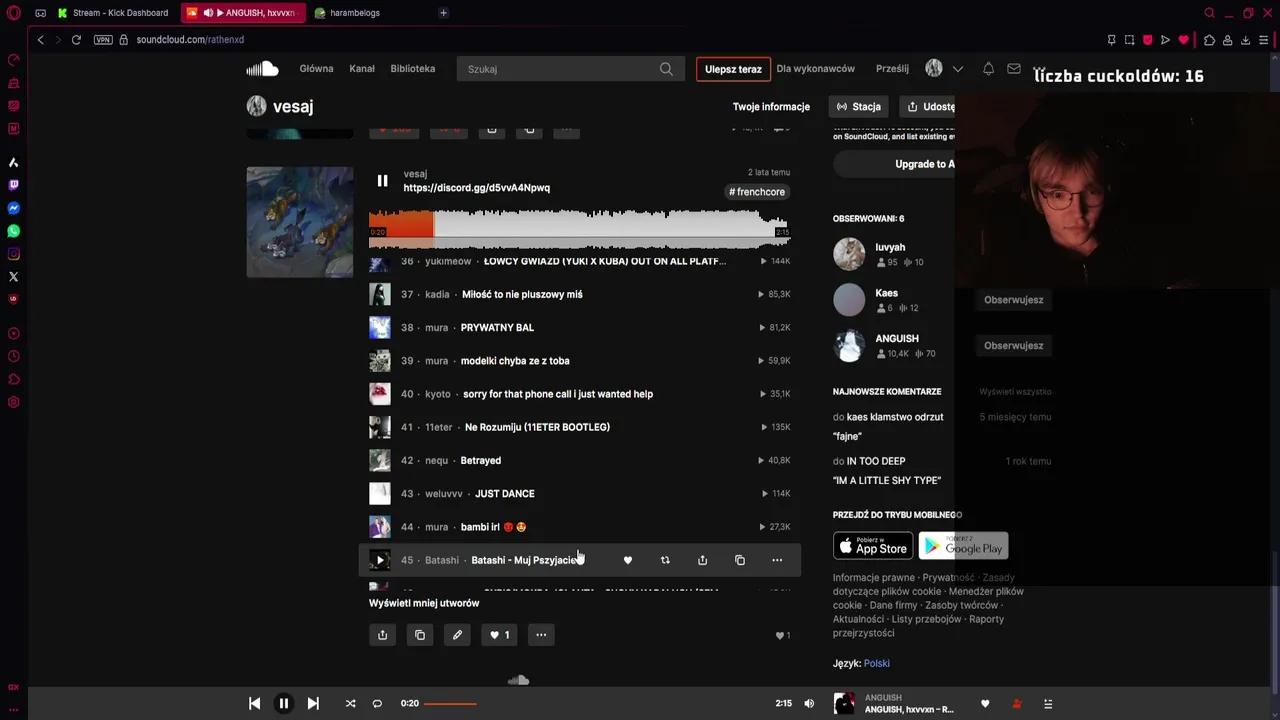The image size is (1280, 720).
Task: Share the playlist via bottom share icon
Action: (x=382, y=635)
